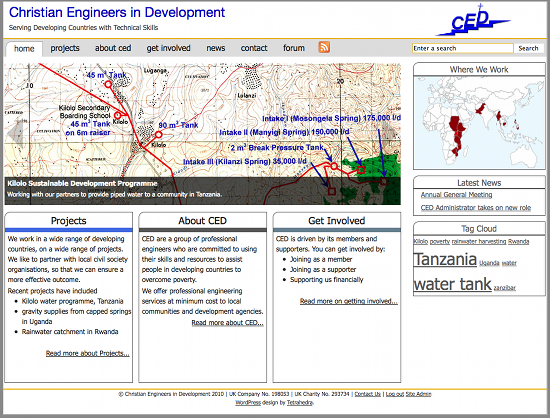550x418 pixels.
Task: Click the Christian Engineers in Development title
Action: [117, 12]
